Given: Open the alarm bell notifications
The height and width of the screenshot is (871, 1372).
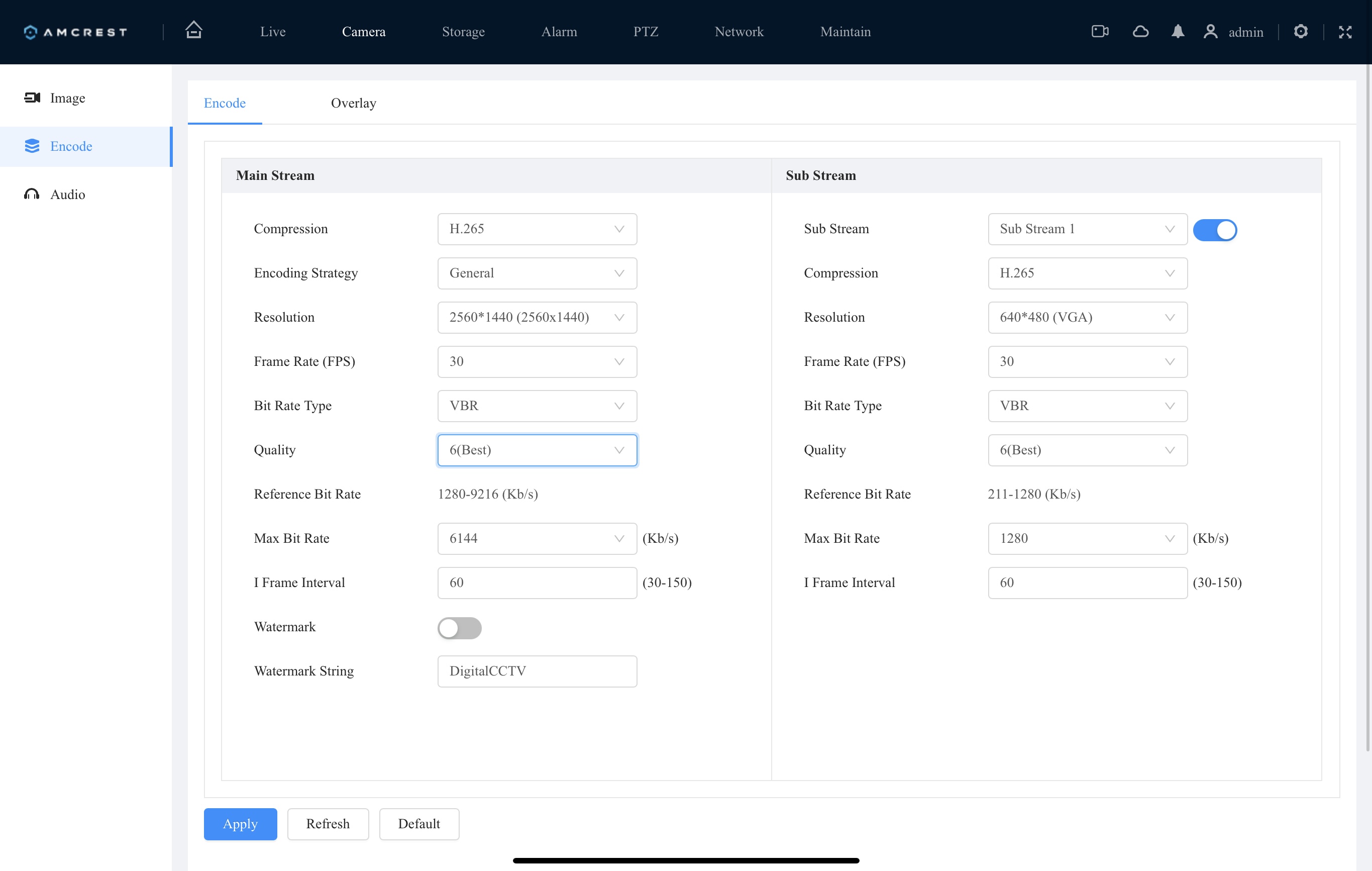Looking at the screenshot, I should [1178, 31].
